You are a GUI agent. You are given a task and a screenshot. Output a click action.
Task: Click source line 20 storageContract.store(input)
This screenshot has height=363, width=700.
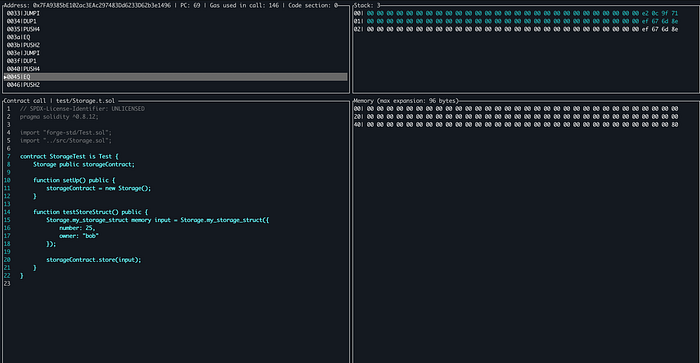[94, 260]
